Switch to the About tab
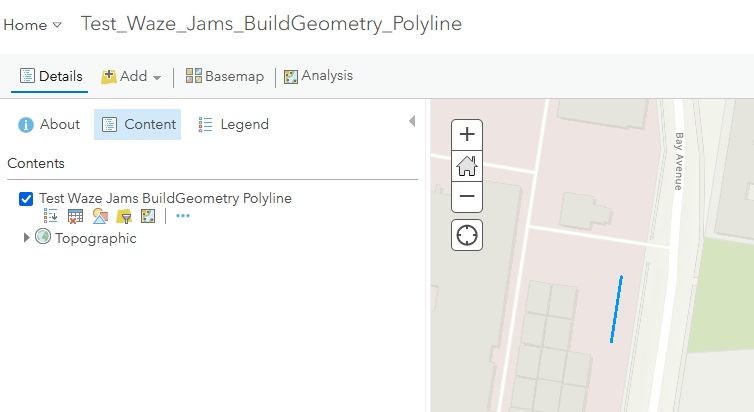Screen dimensions: 754x412 tap(49, 125)
